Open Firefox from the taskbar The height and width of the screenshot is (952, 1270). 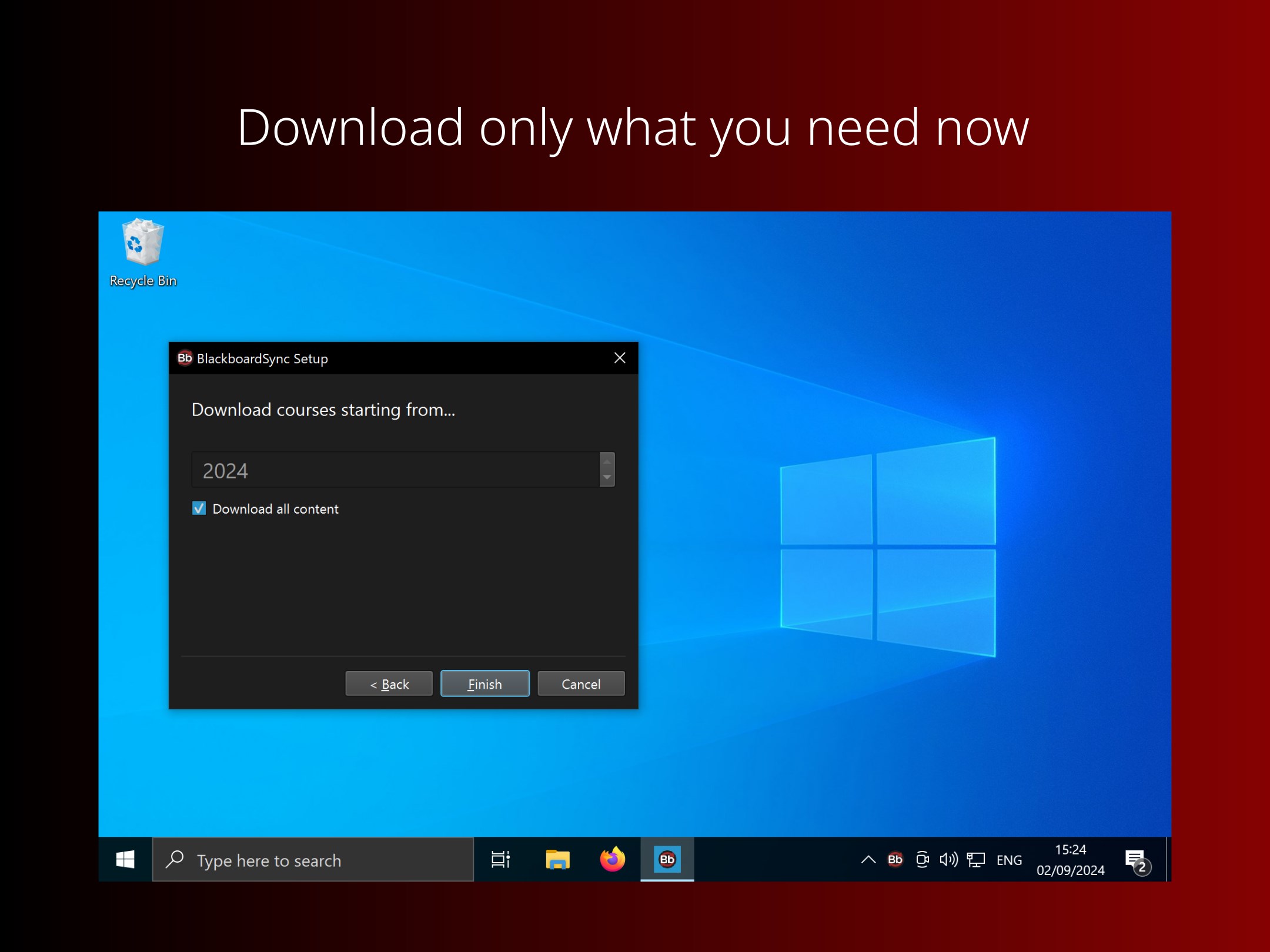612,860
